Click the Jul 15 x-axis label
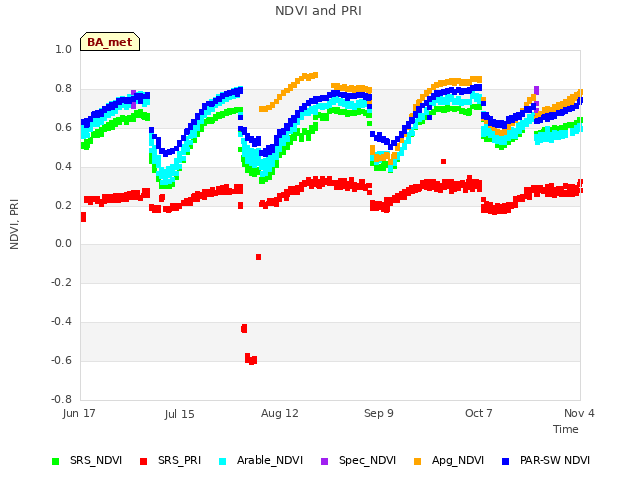The height and width of the screenshot is (480, 640). point(180,414)
